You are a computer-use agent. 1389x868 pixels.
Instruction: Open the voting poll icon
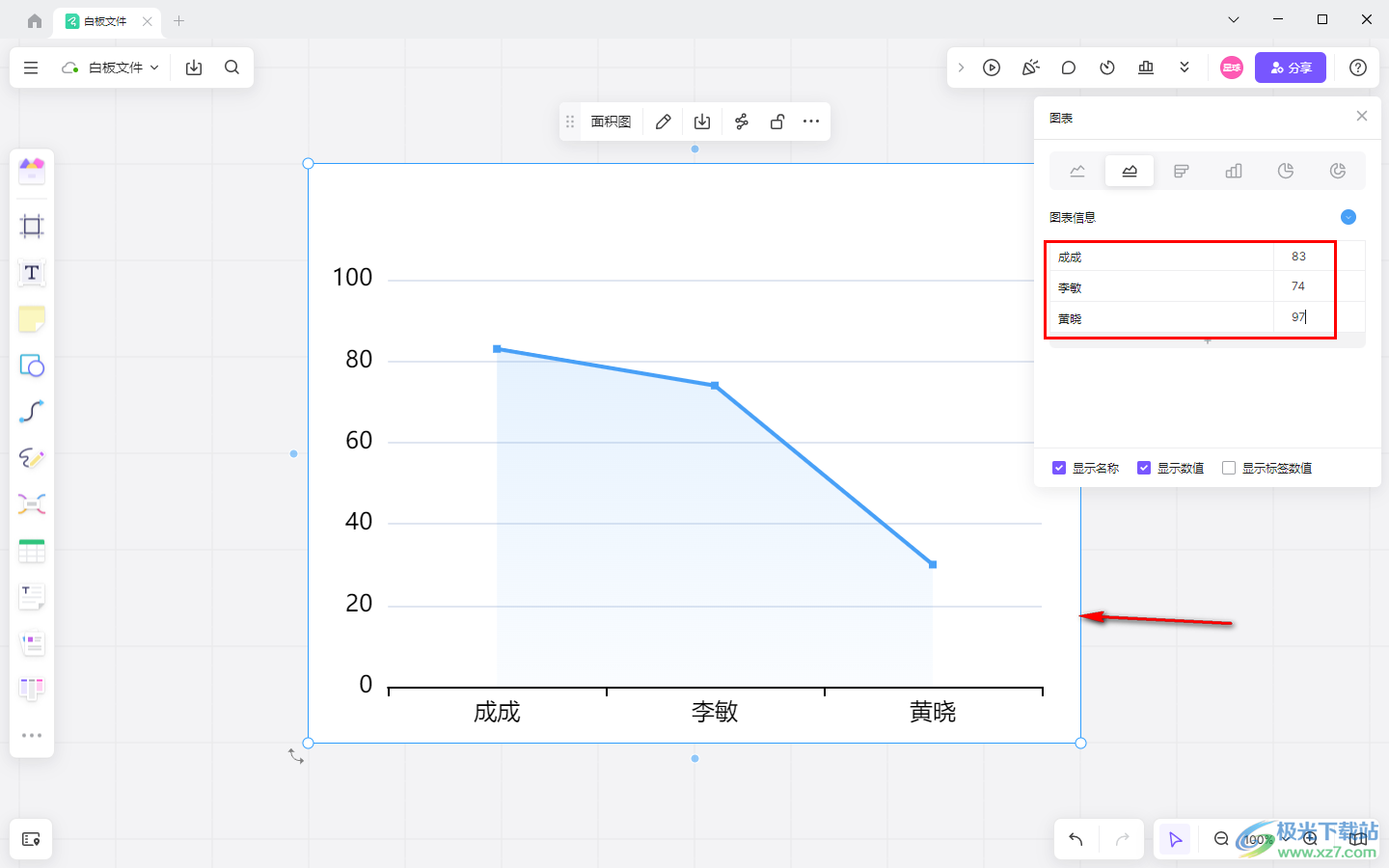[1146, 68]
